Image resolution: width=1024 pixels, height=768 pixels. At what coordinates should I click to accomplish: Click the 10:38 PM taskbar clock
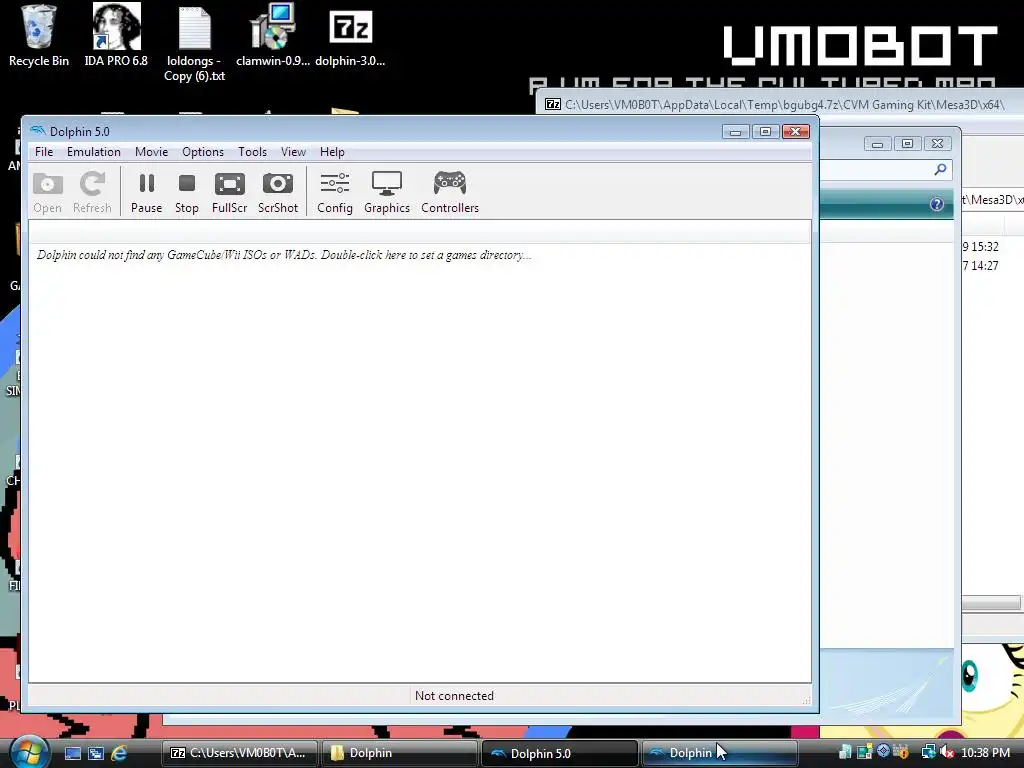click(985, 753)
